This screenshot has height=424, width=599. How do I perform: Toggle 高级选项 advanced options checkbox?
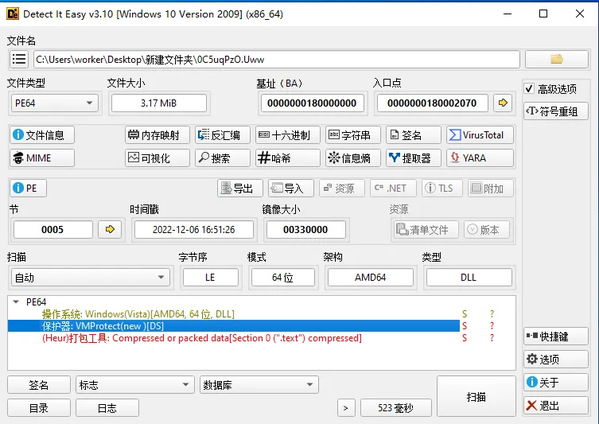pos(529,89)
